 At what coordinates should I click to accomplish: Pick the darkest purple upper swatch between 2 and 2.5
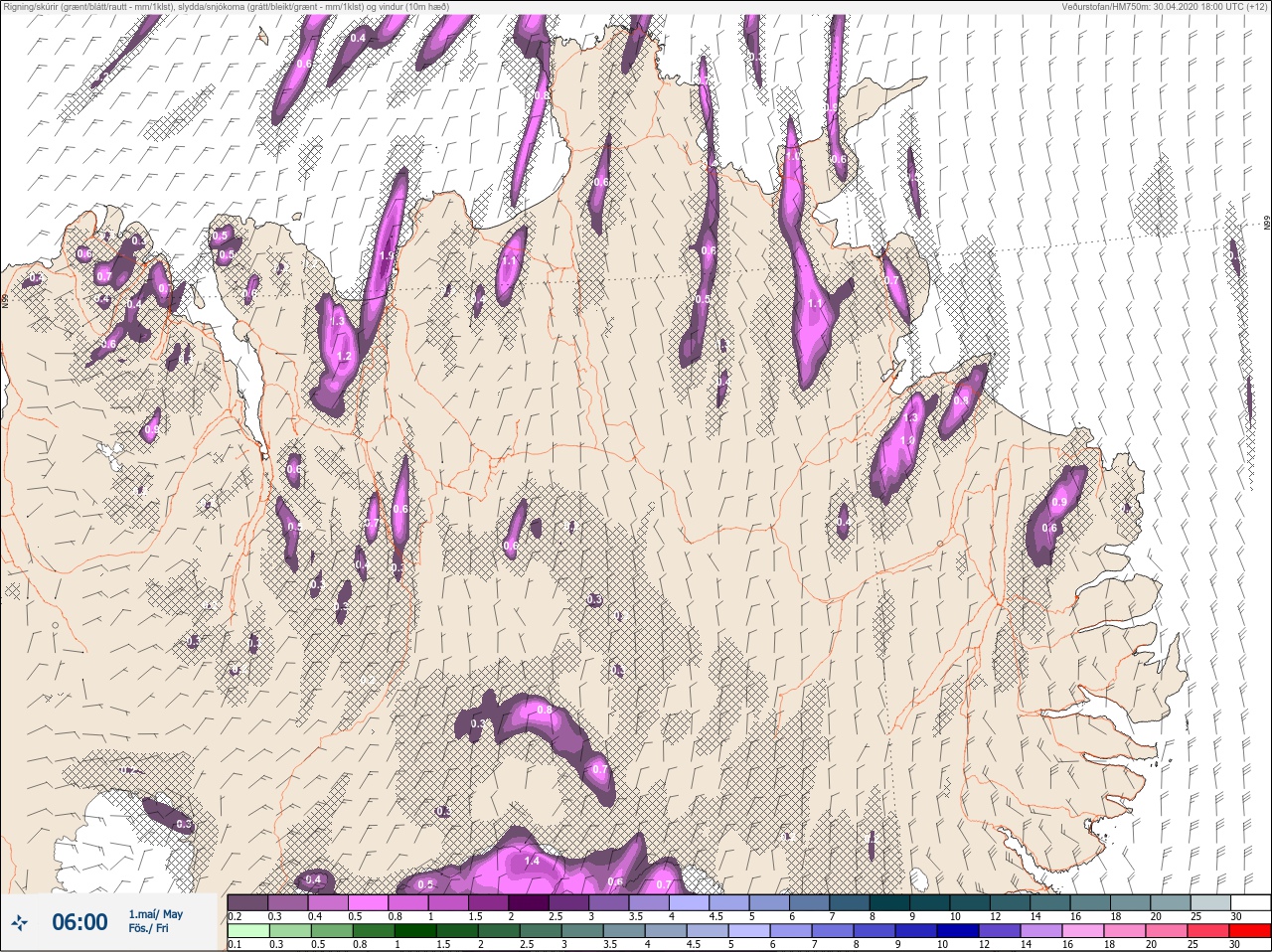tap(531, 902)
